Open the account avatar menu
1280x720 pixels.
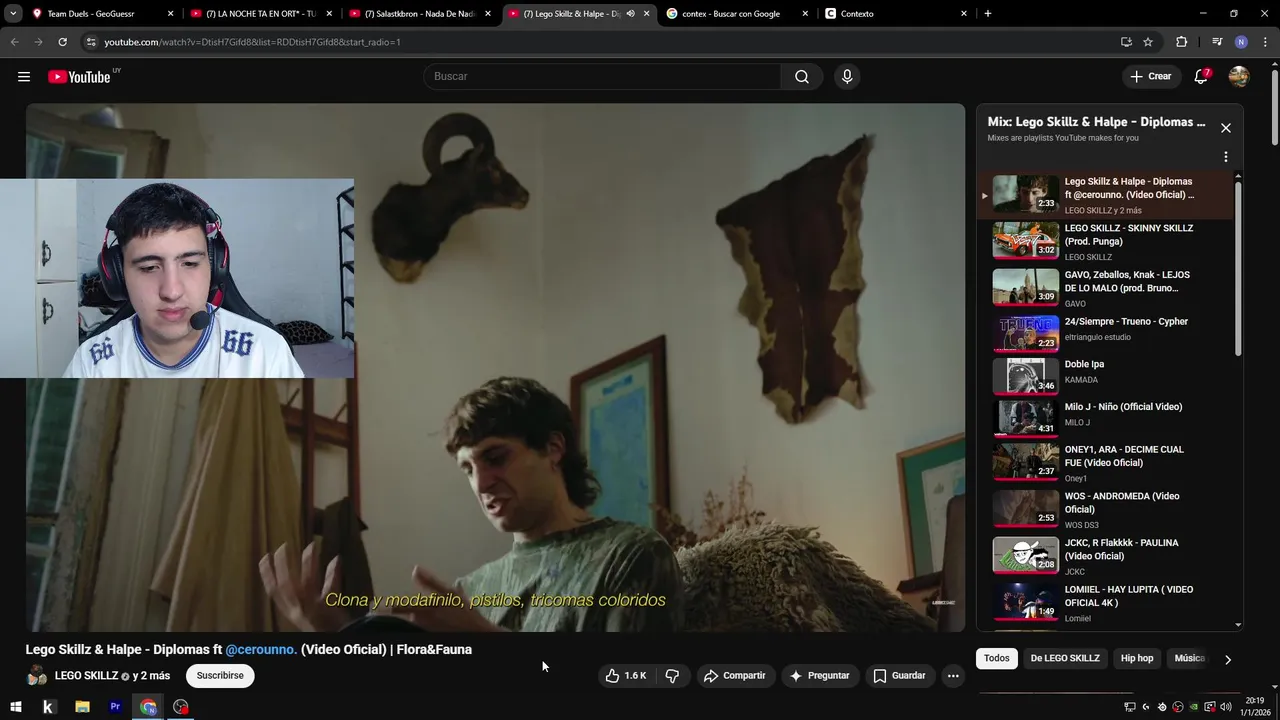(1239, 77)
